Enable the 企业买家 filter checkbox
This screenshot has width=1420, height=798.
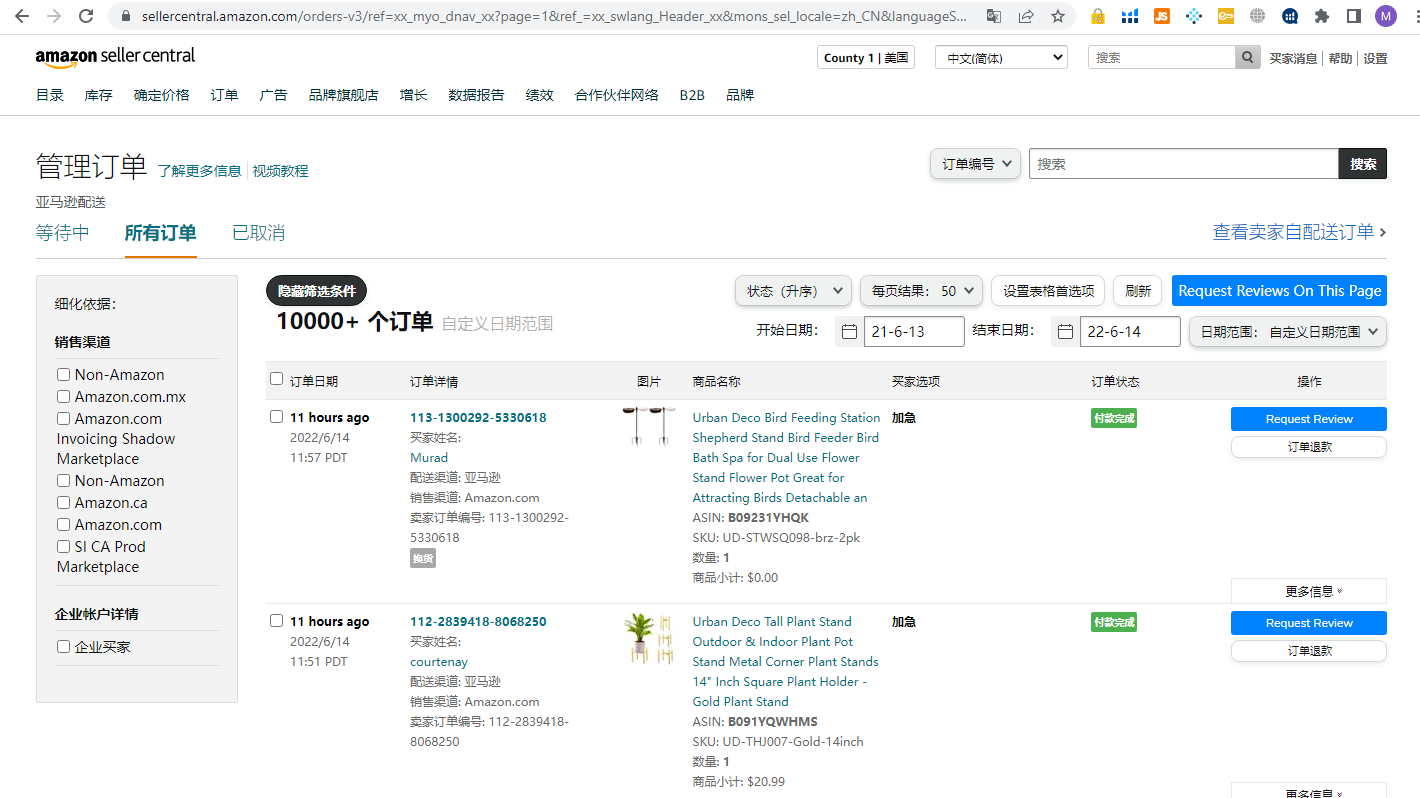click(64, 647)
